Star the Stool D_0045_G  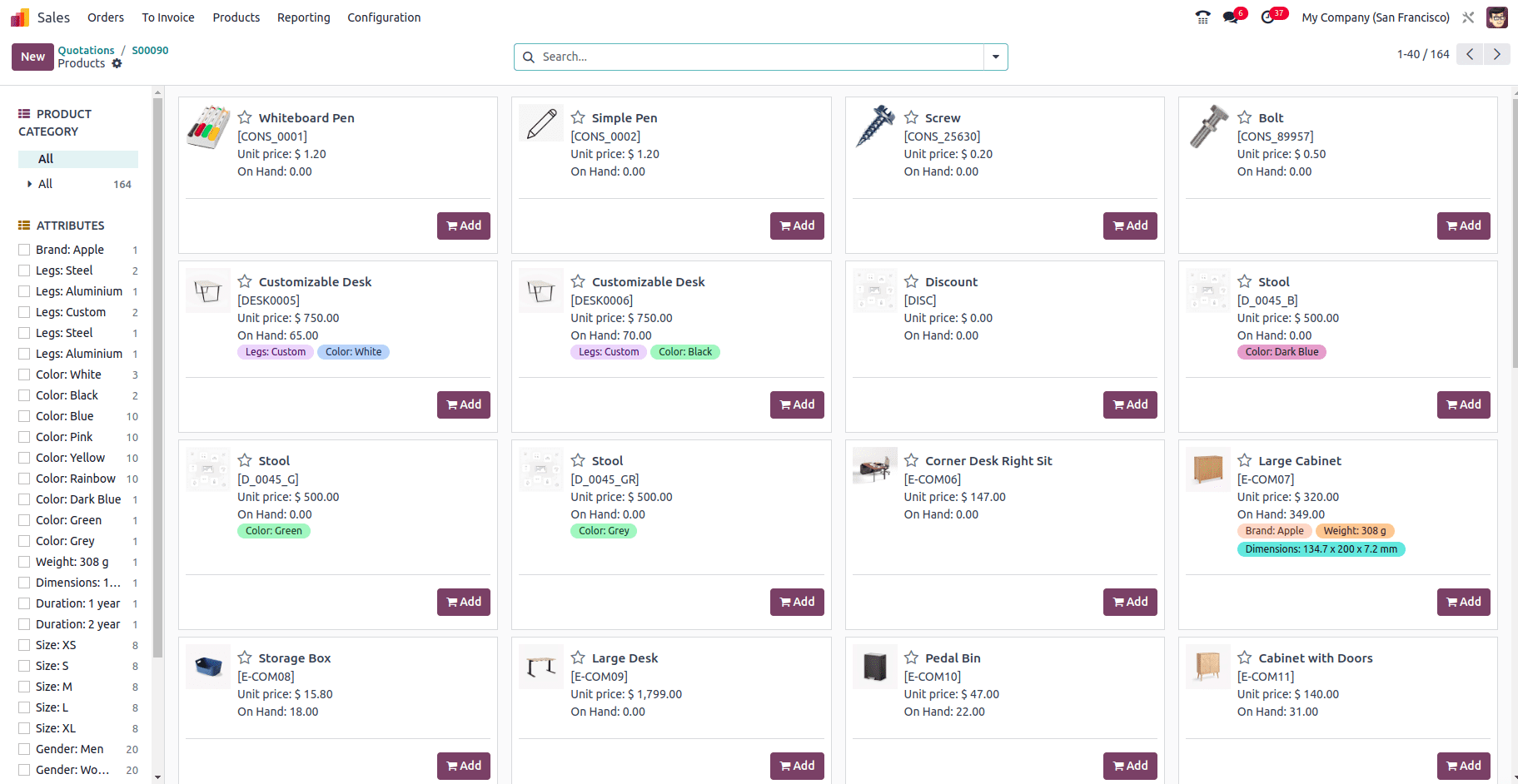[245, 460]
